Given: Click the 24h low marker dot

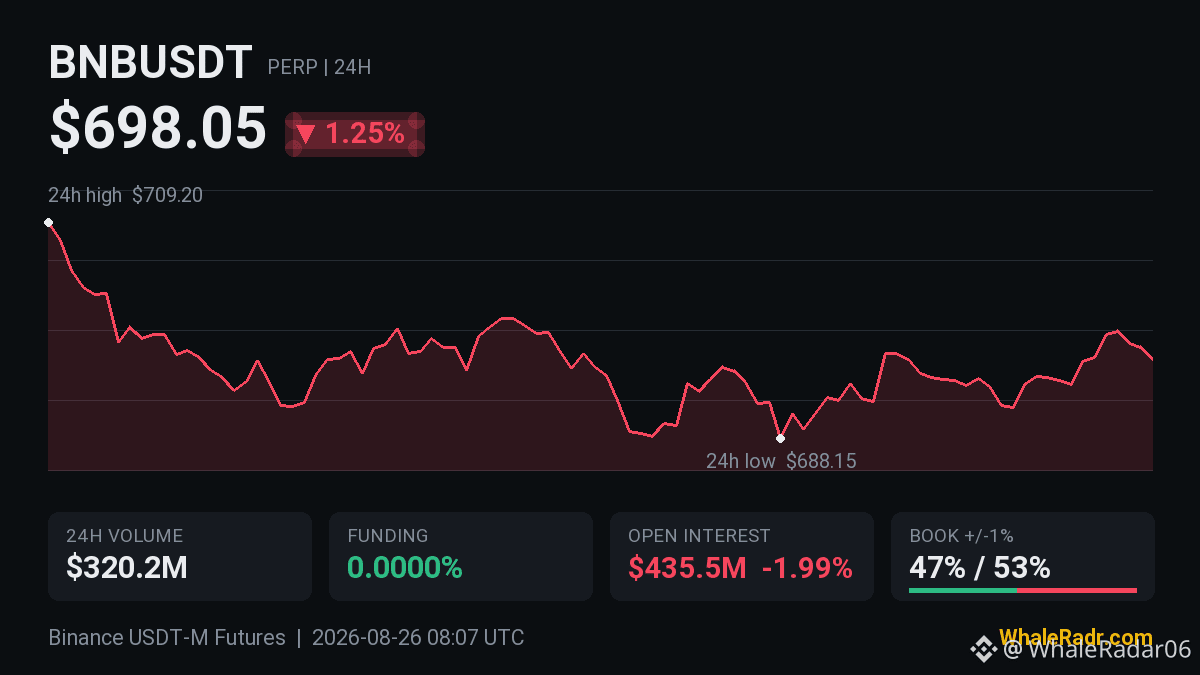Looking at the screenshot, I should (x=780, y=438).
